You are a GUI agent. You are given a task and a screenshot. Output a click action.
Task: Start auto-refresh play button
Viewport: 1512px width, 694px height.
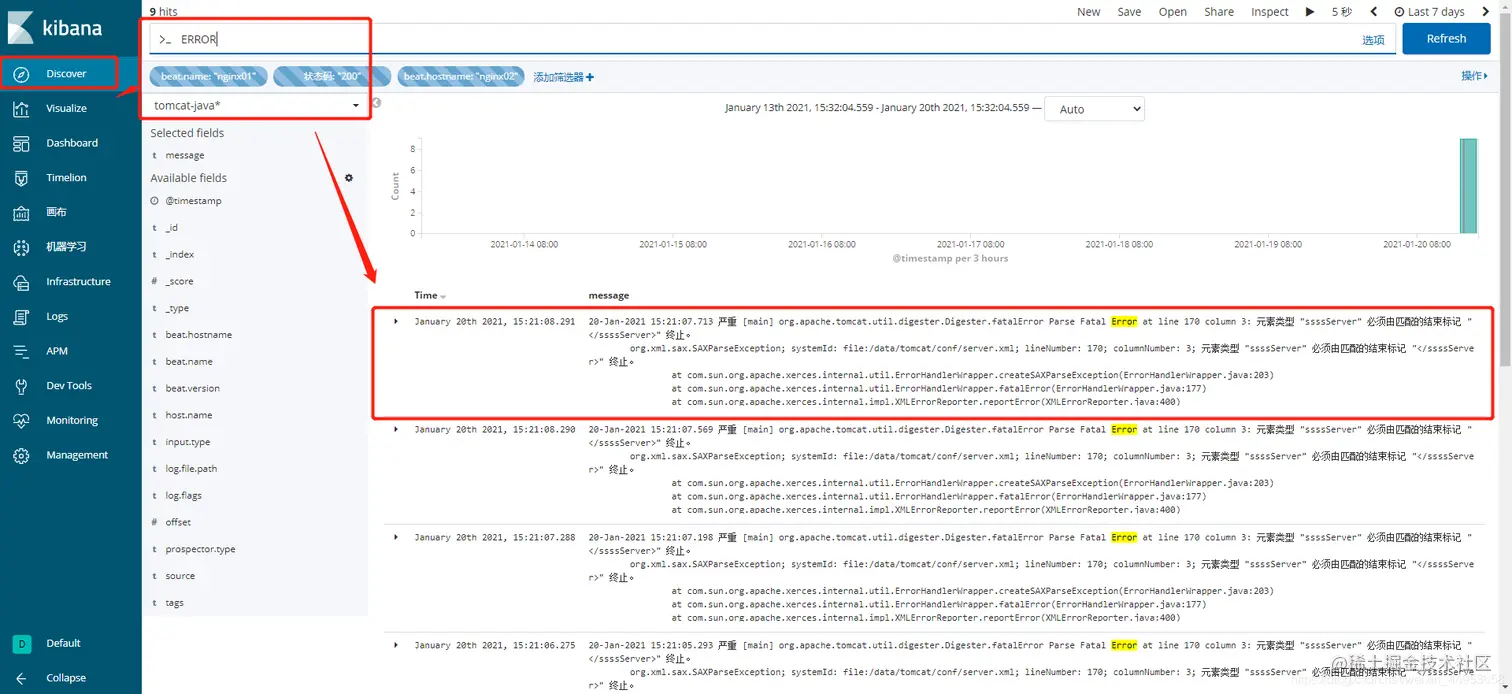tap(1310, 12)
